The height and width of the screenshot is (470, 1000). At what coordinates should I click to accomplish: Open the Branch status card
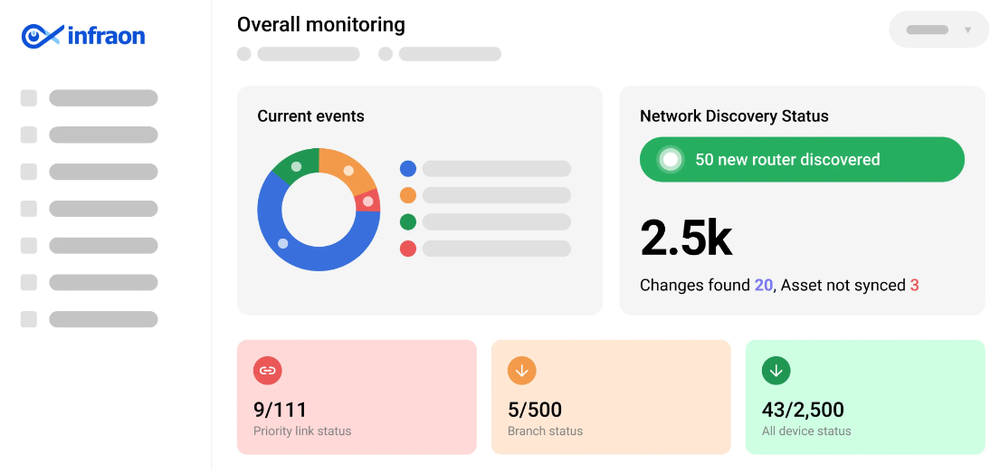pos(611,397)
